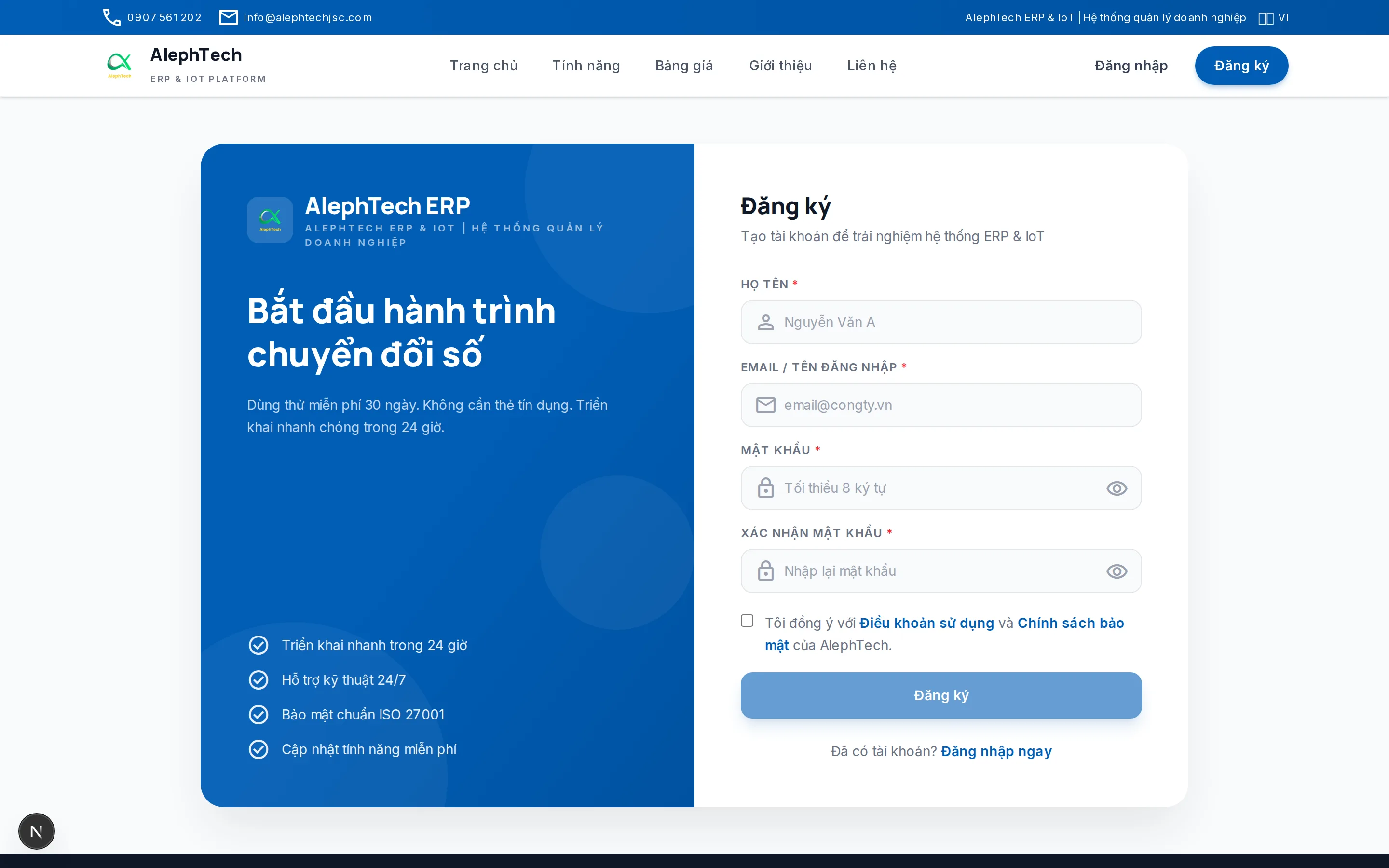Click check icon next to Bảo mật chuẩn ISO 27001
The width and height of the screenshot is (1389, 868).
coord(259,715)
